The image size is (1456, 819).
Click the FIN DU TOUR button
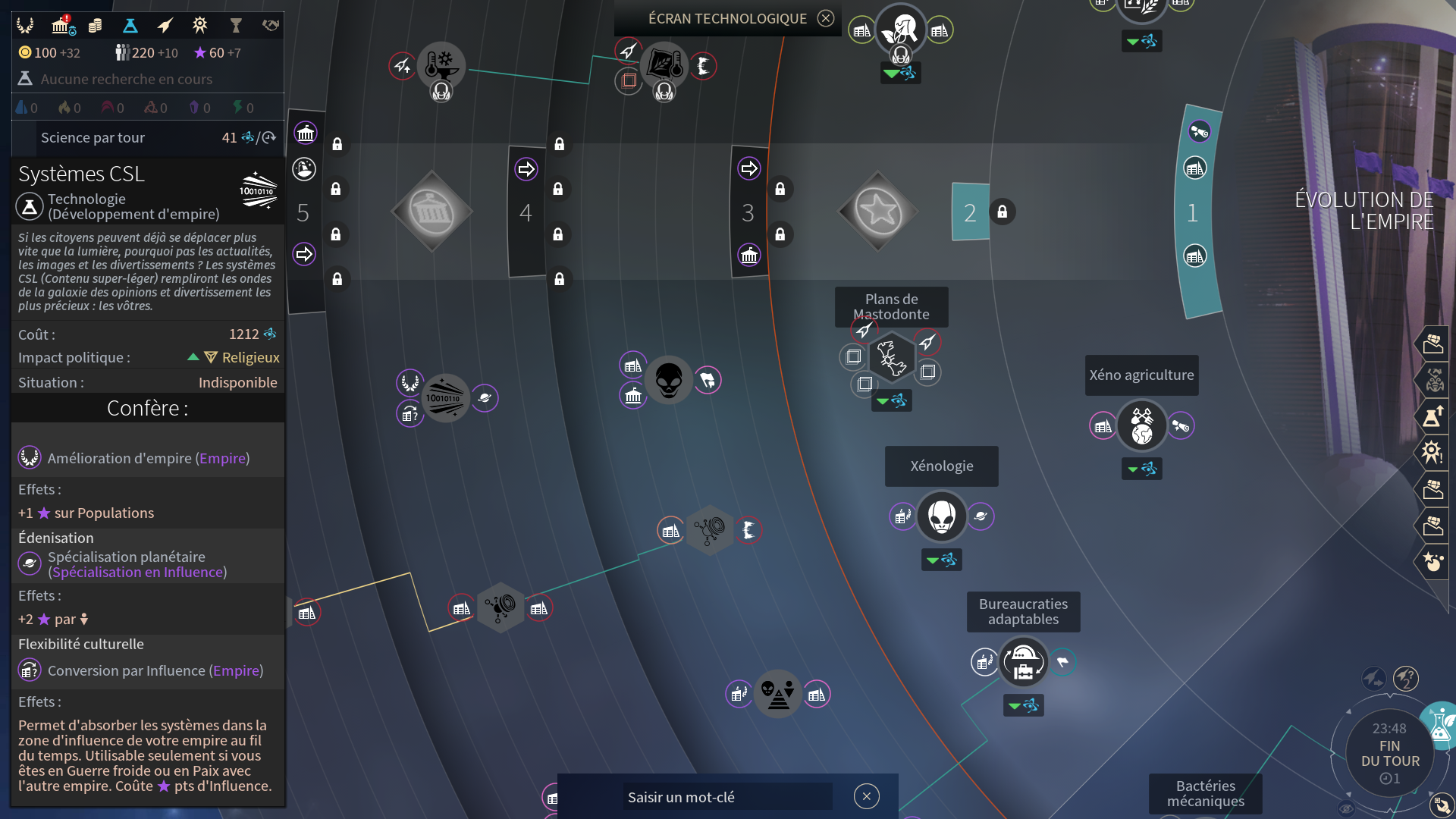(x=1390, y=752)
